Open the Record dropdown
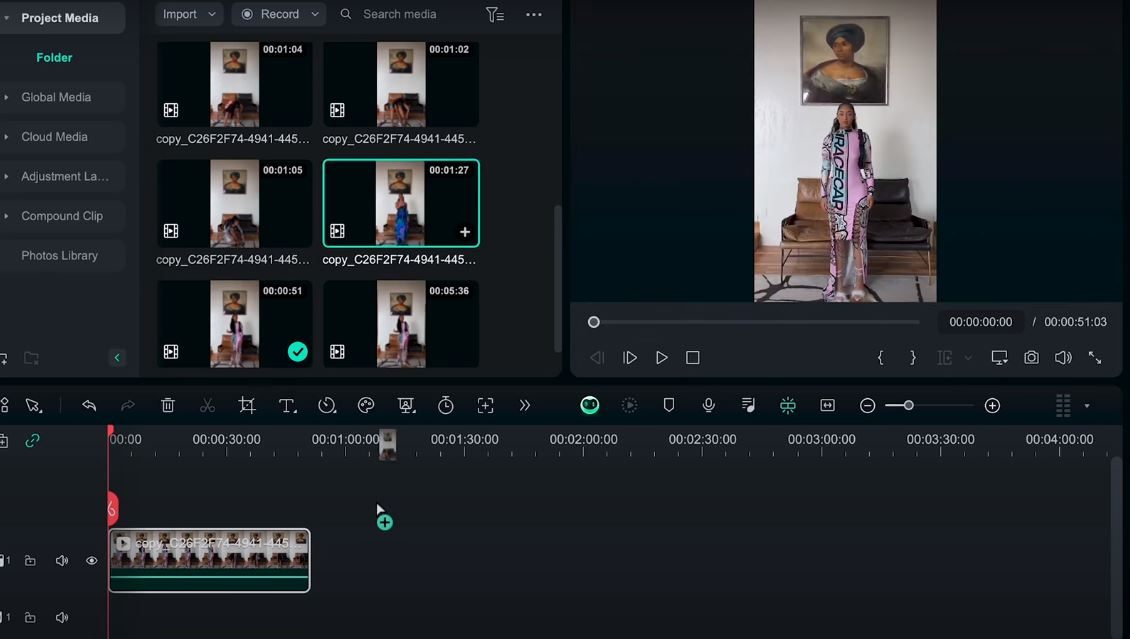This screenshot has width=1130, height=639. coord(279,14)
